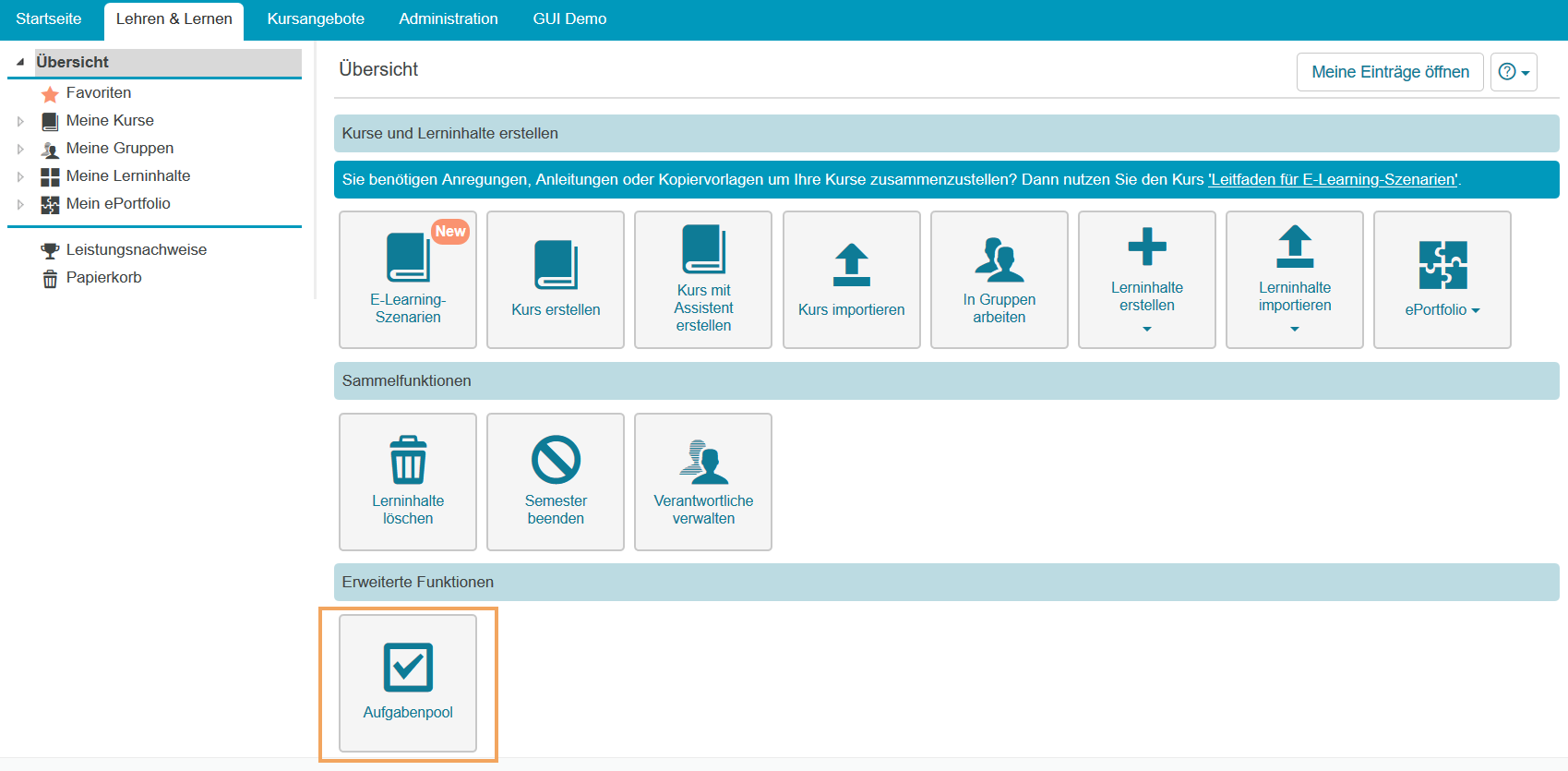Screen dimensions: 1568x771
Task: Select the Semester beenden icon
Action: point(556,460)
